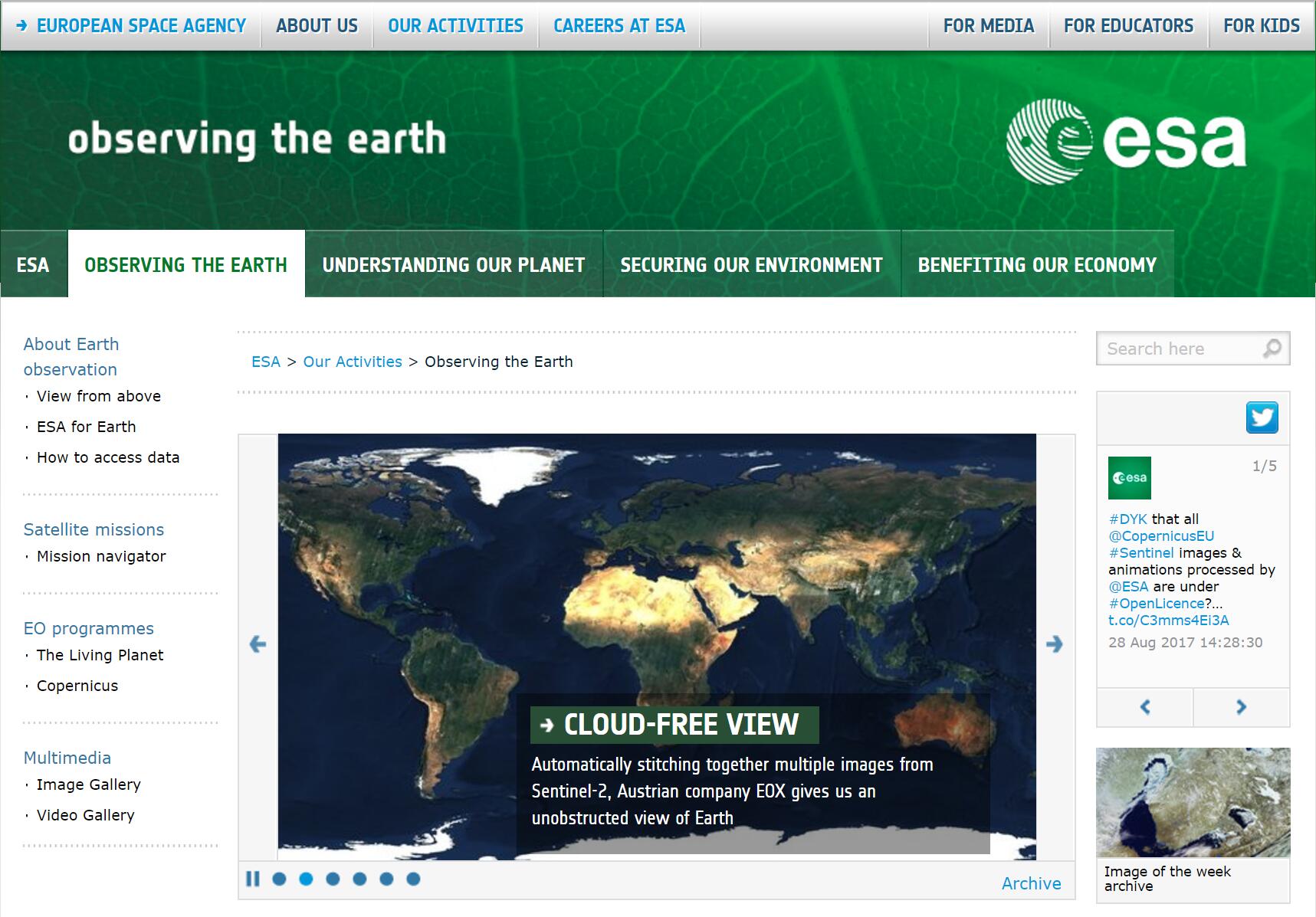Click the ESA logo in the green banner
Screen dimensions: 1316x917
point(1126,142)
